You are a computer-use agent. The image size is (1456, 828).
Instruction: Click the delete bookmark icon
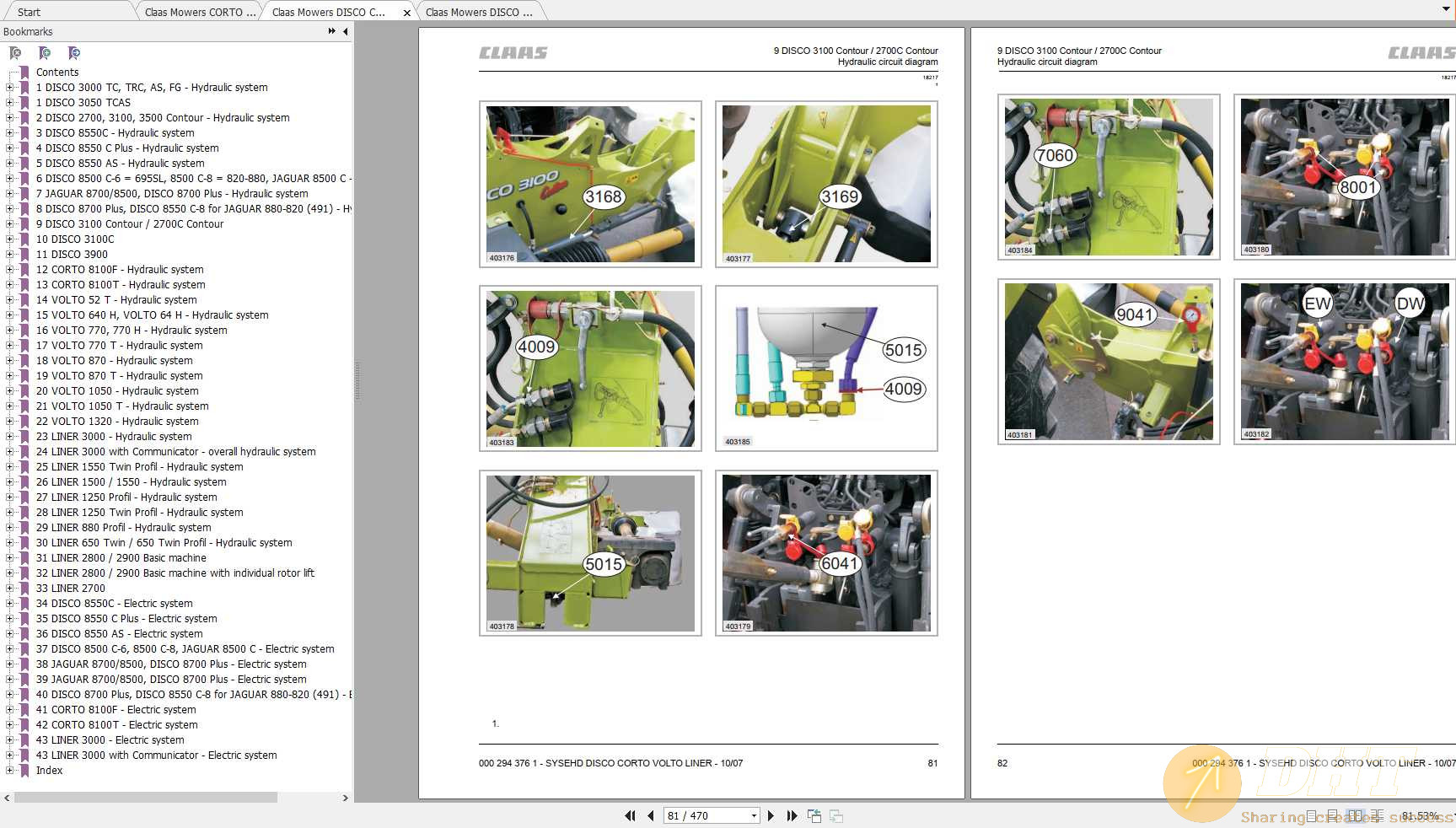[x=15, y=53]
